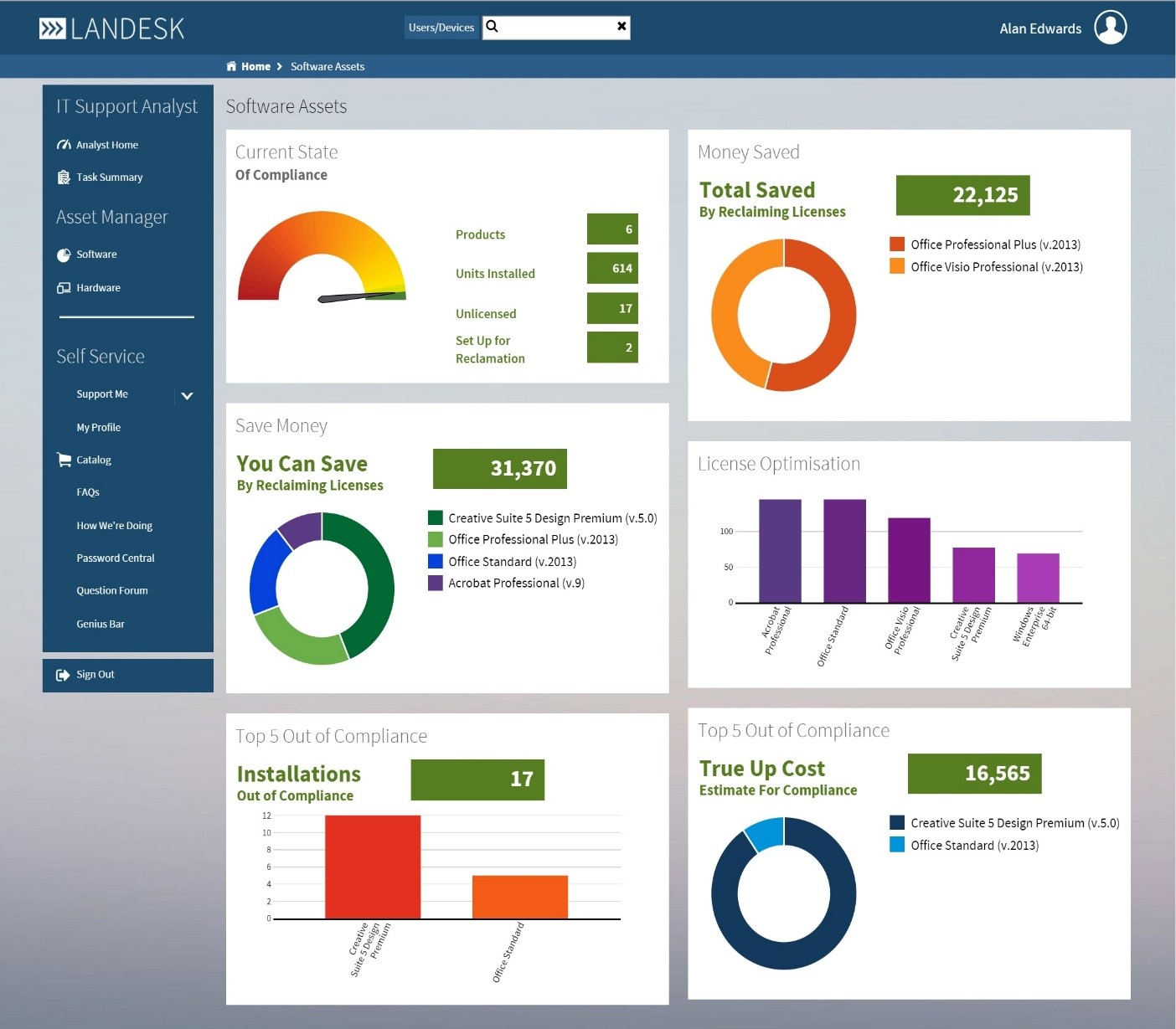Click the Products count 6 box
The width and height of the screenshot is (1176, 1029).
[x=612, y=229]
